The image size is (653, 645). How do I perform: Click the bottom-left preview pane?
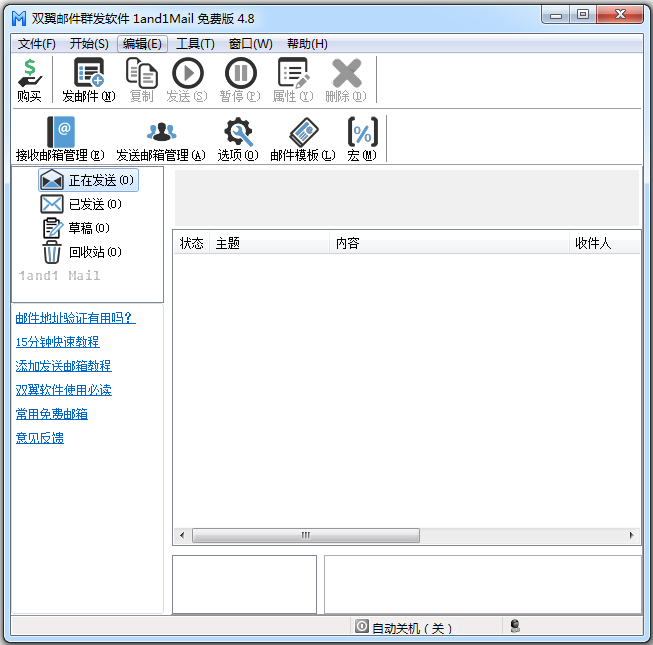(244, 584)
